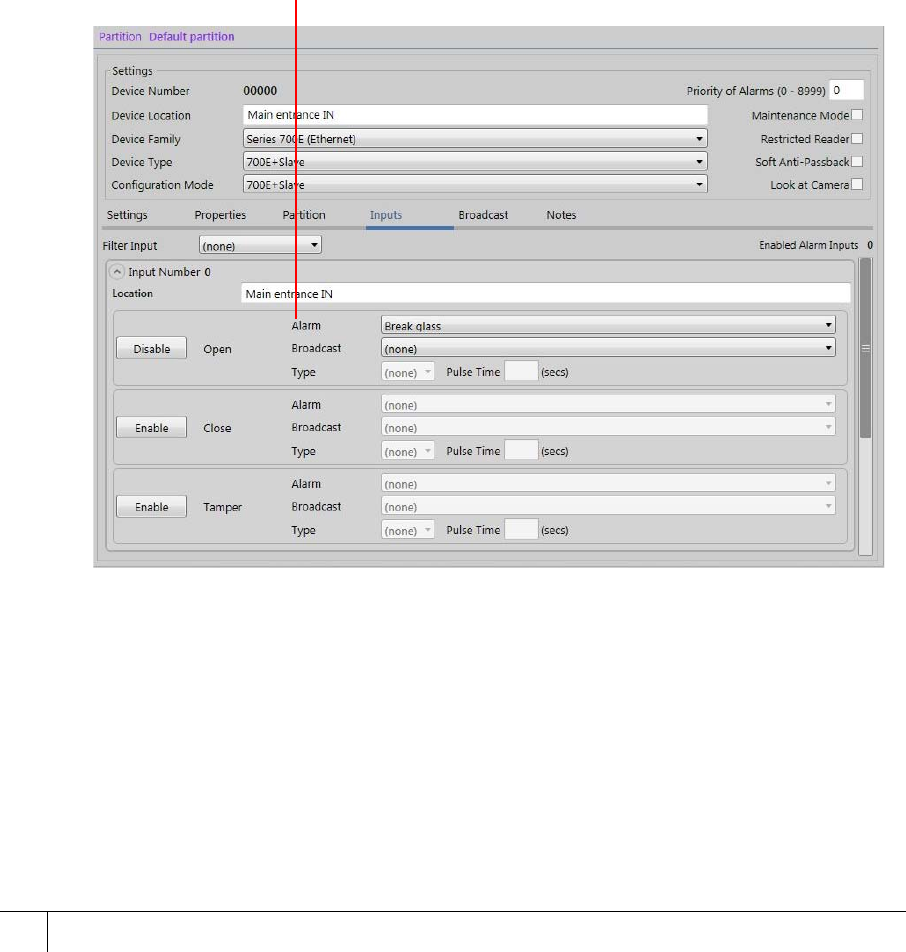
Task: Go to the Broadcast tab
Action: pos(483,215)
